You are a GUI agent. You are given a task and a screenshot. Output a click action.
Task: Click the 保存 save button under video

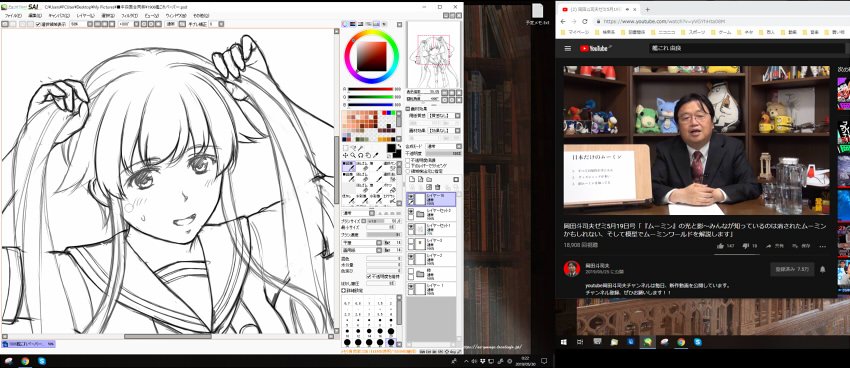tap(801, 246)
